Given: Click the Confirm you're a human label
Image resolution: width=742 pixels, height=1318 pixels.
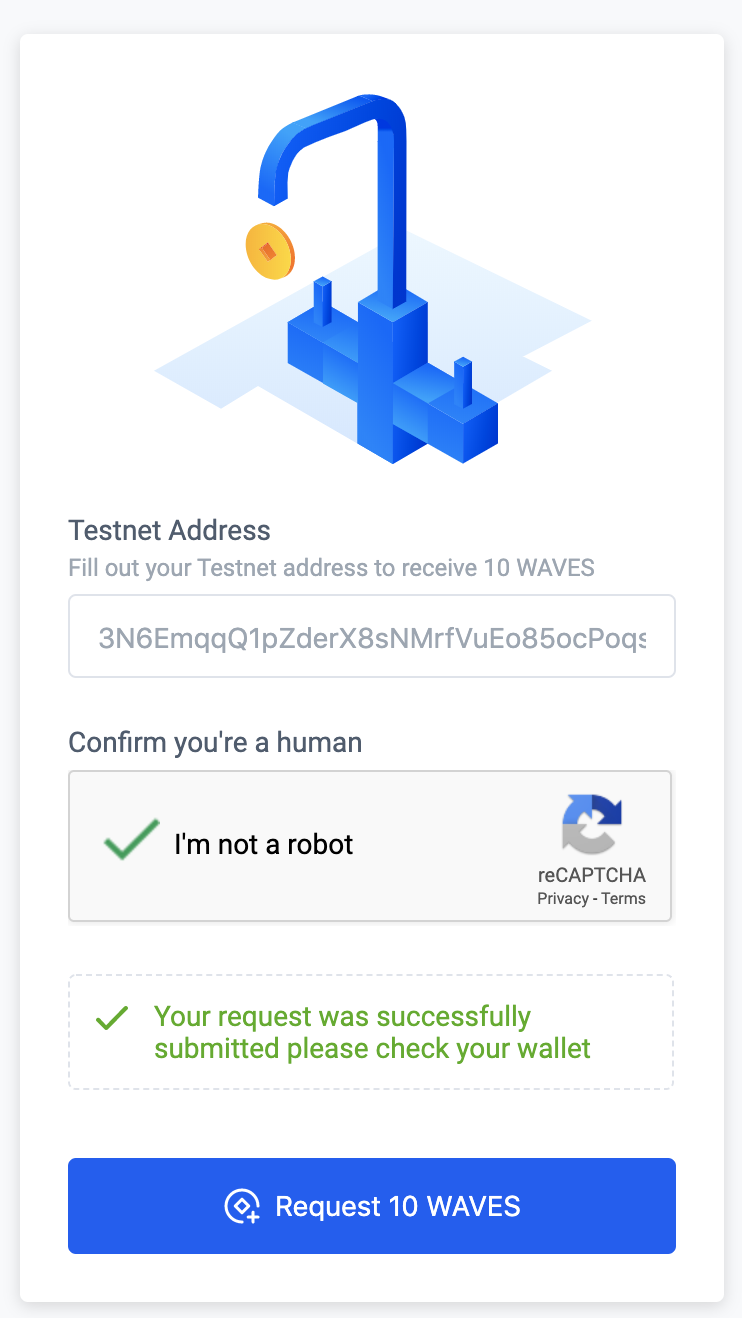Looking at the screenshot, I should point(215,742).
